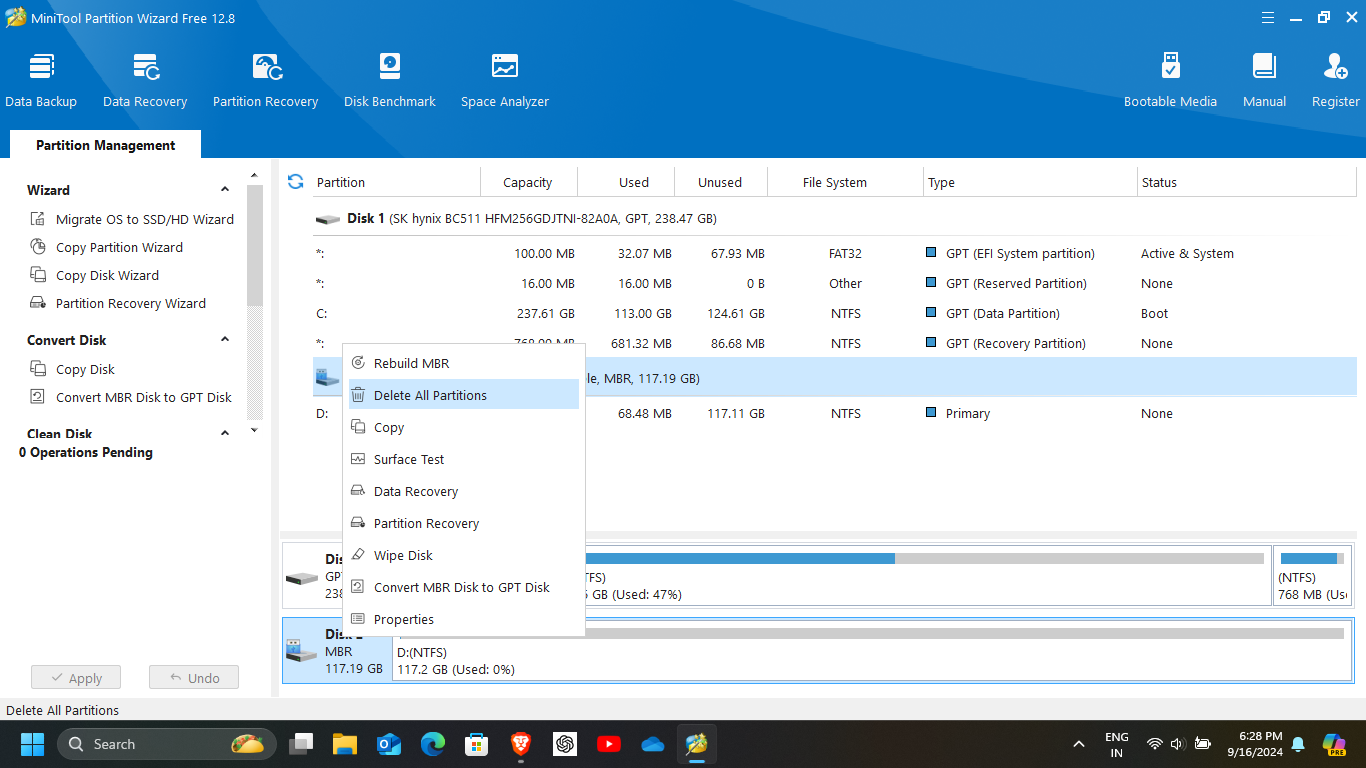This screenshot has width=1366, height=768.
Task: Click Convert MBR Disk to GPT Disk in sidebar
Action: pos(144,397)
